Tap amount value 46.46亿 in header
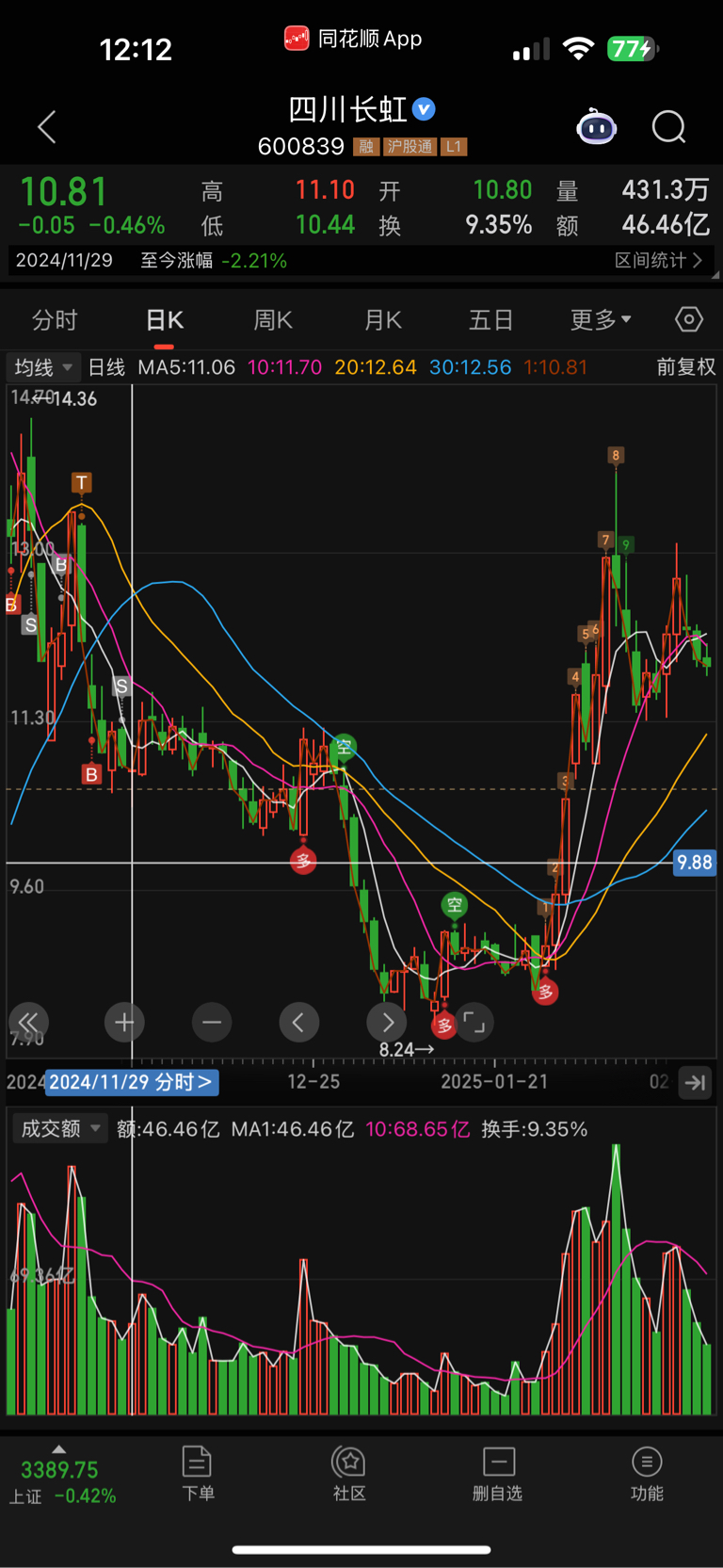Viewport: 723px width, 1568px height. pos(666,225)
